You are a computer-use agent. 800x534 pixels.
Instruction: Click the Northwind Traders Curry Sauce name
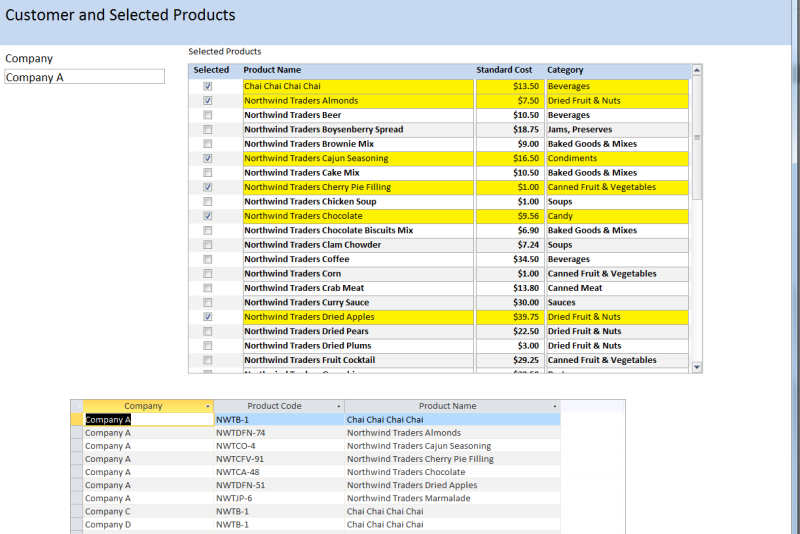click(x=358, y=302)
